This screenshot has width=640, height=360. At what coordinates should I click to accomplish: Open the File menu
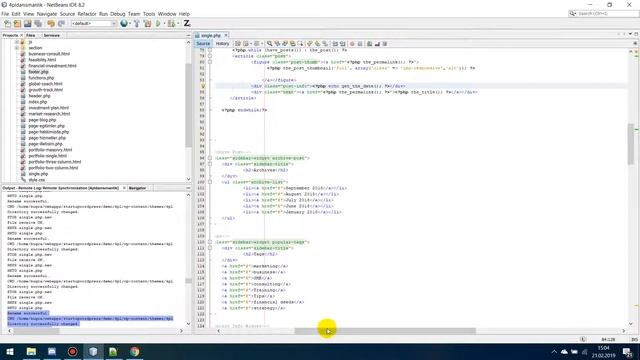(x=5, y=14)
